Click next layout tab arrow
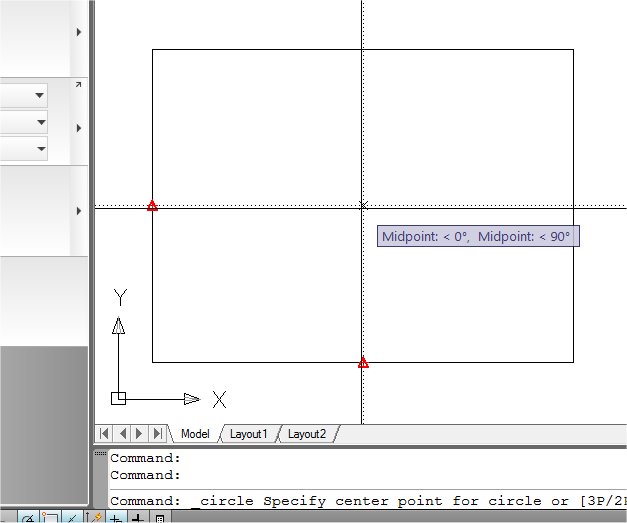 pyautogui.click(x=139, y=433)
